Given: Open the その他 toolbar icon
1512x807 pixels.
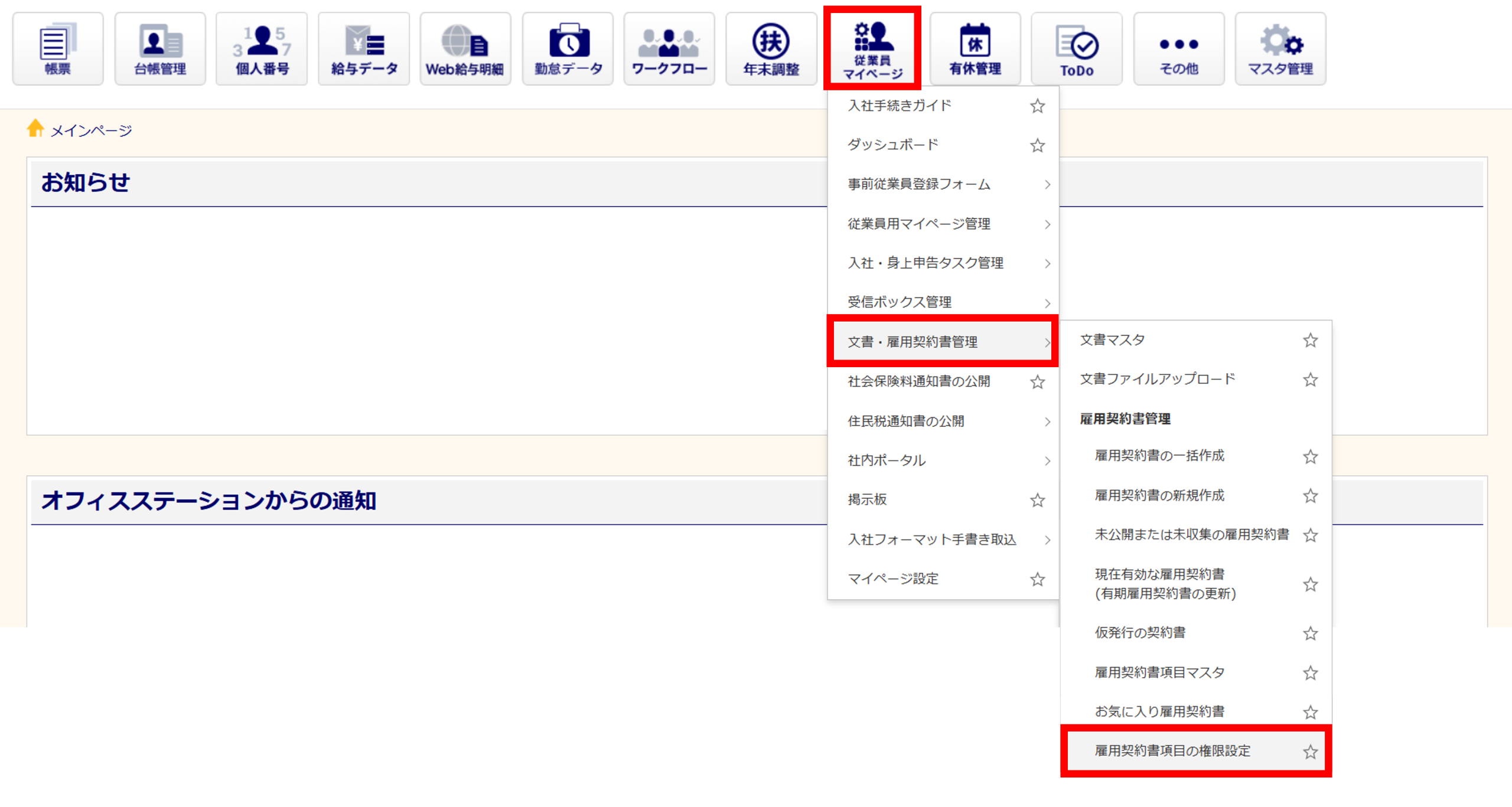Looking at the screenshot, I should [x=1179, y=49].
